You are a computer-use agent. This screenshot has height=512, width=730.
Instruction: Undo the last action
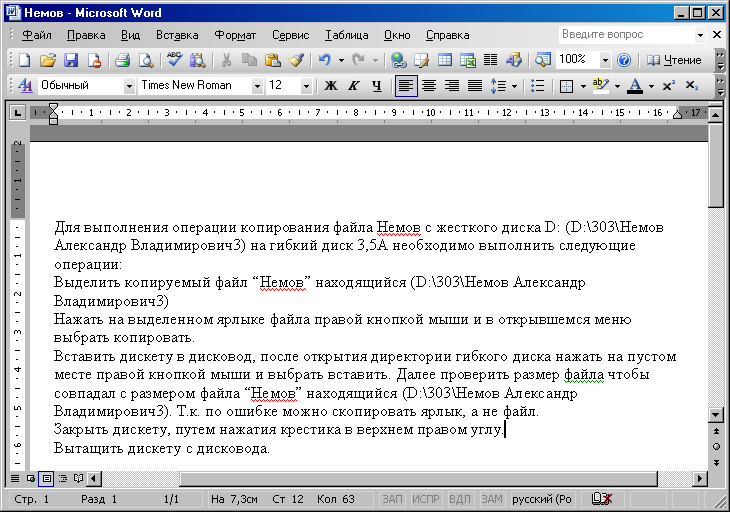(324, 60)
